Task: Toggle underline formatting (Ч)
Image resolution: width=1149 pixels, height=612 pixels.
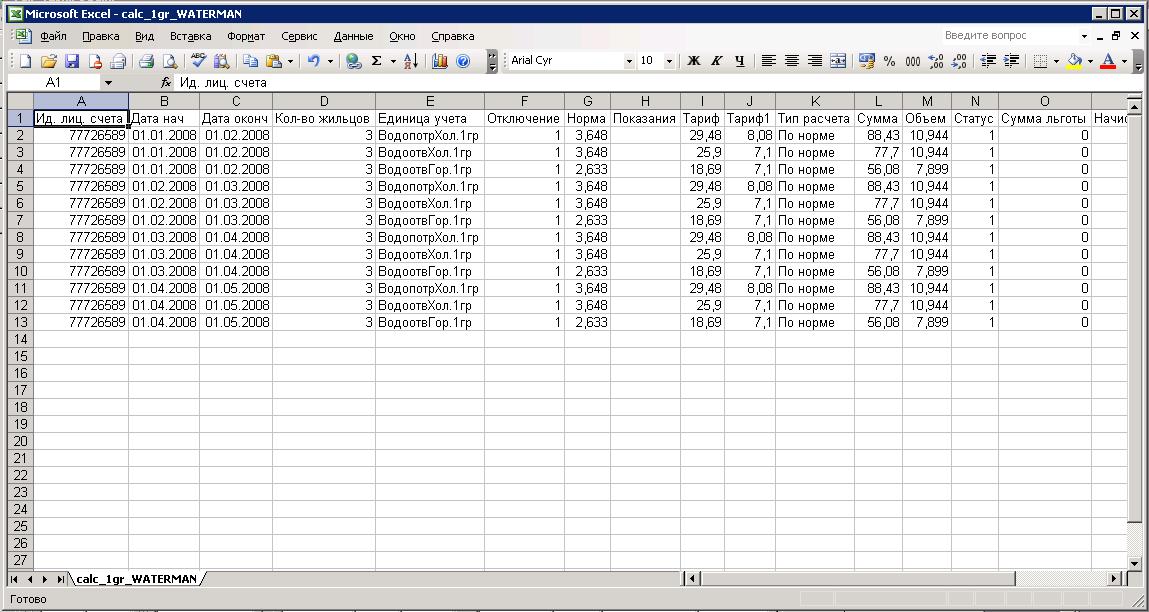Action: tap(740, 61)
